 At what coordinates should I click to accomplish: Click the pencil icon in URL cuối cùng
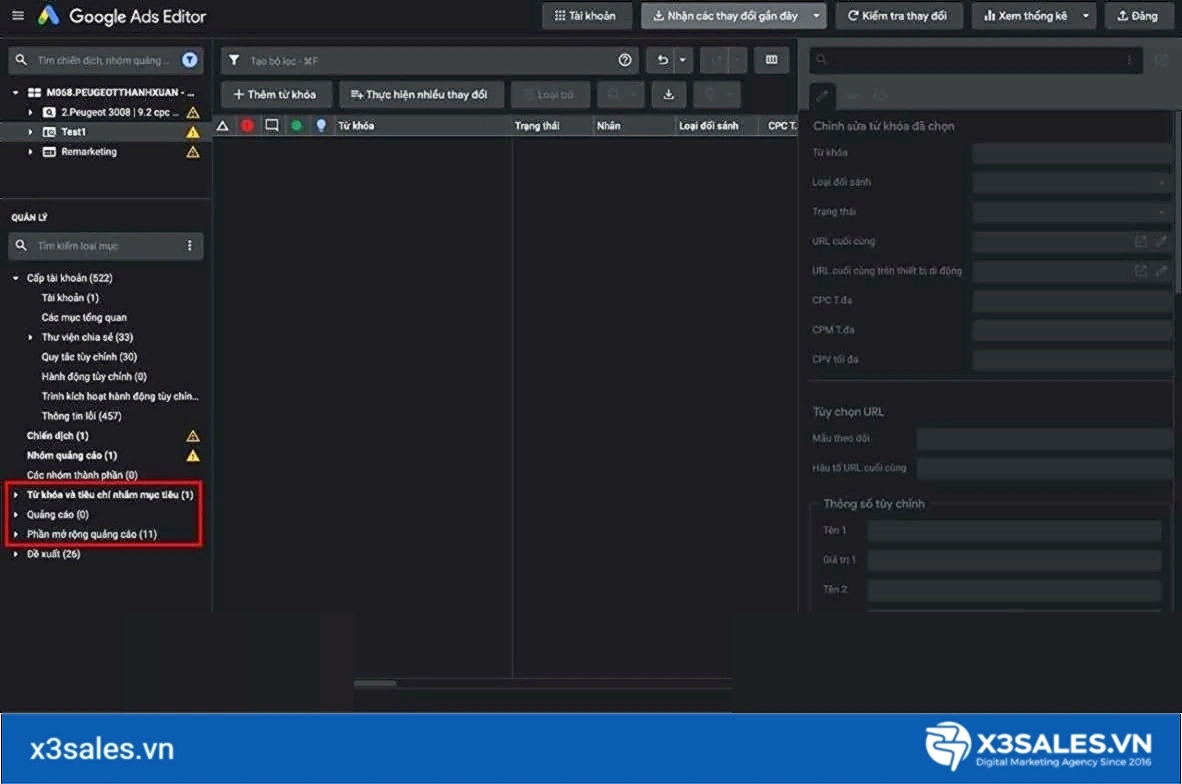pyautogui.click(x=1162, y=241)
